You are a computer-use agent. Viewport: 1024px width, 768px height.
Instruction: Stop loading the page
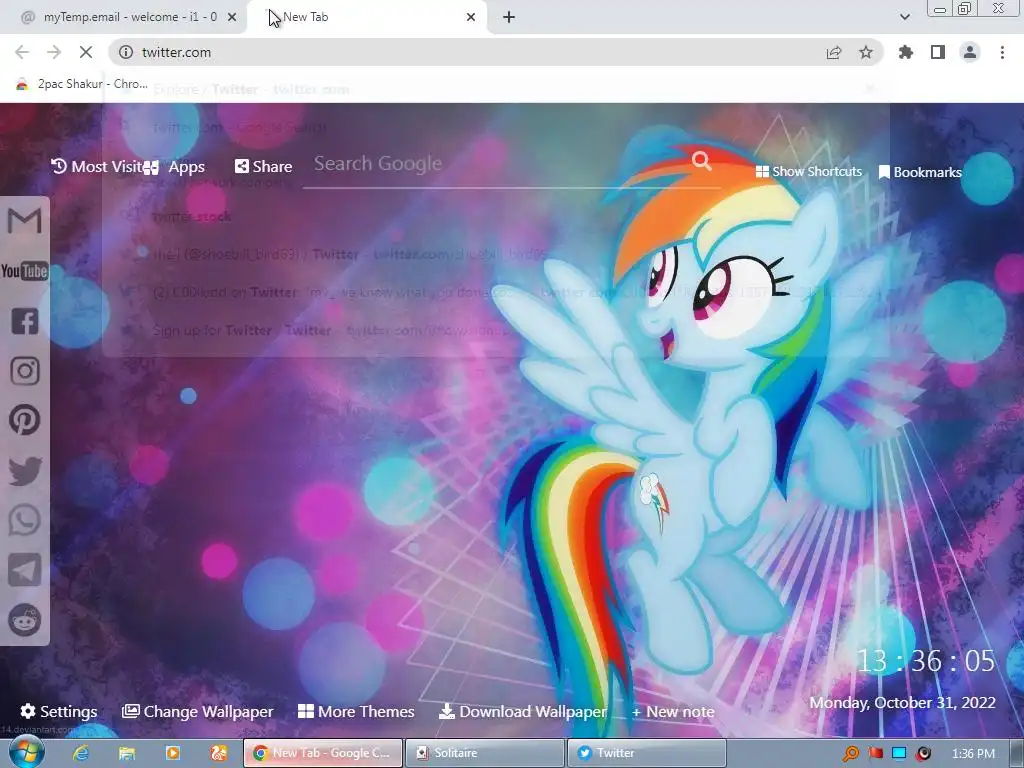pyautogui.click(x=86, y=52)
